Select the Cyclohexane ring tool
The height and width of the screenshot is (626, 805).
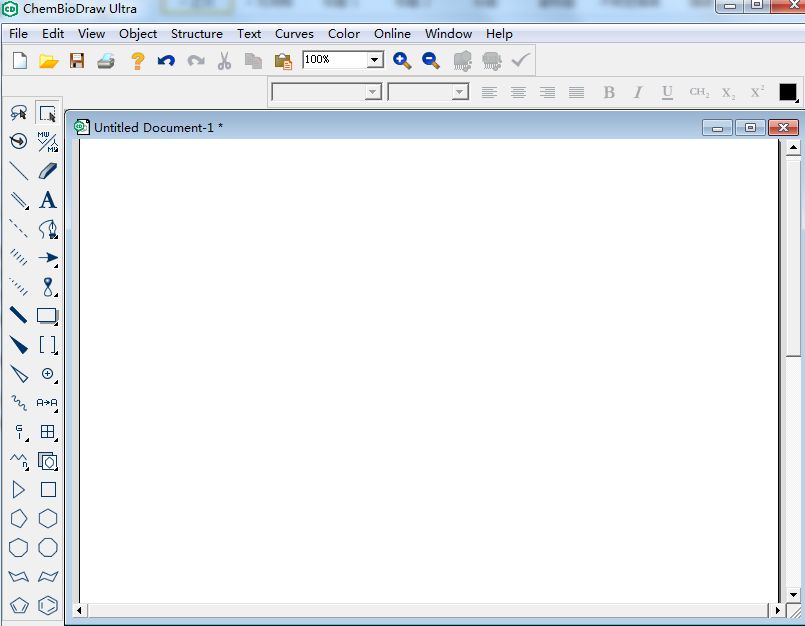pyautogui.click(x=48, y=519)
